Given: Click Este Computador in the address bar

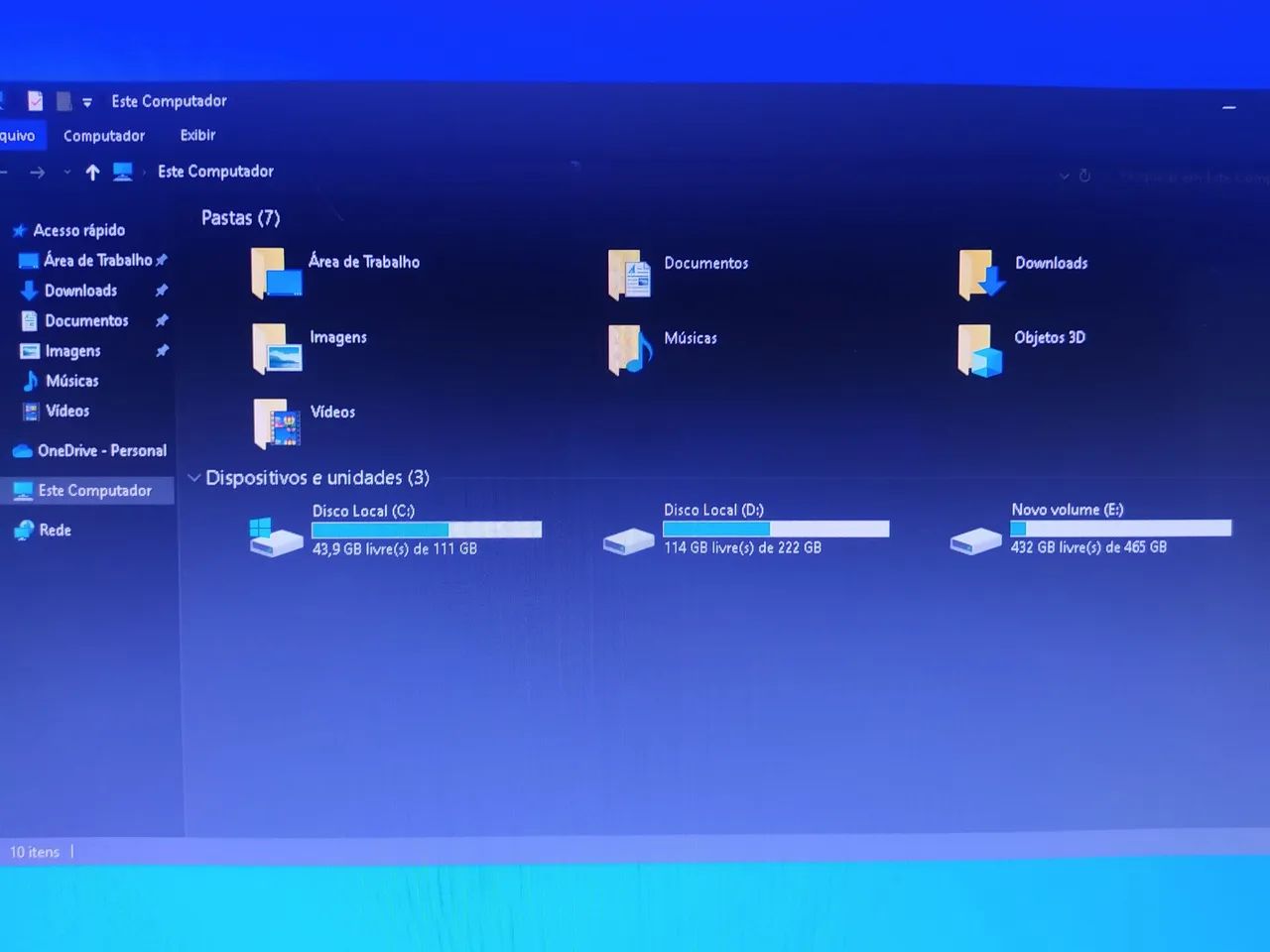Looking at the screenshot, I should [x=215, y=172].
